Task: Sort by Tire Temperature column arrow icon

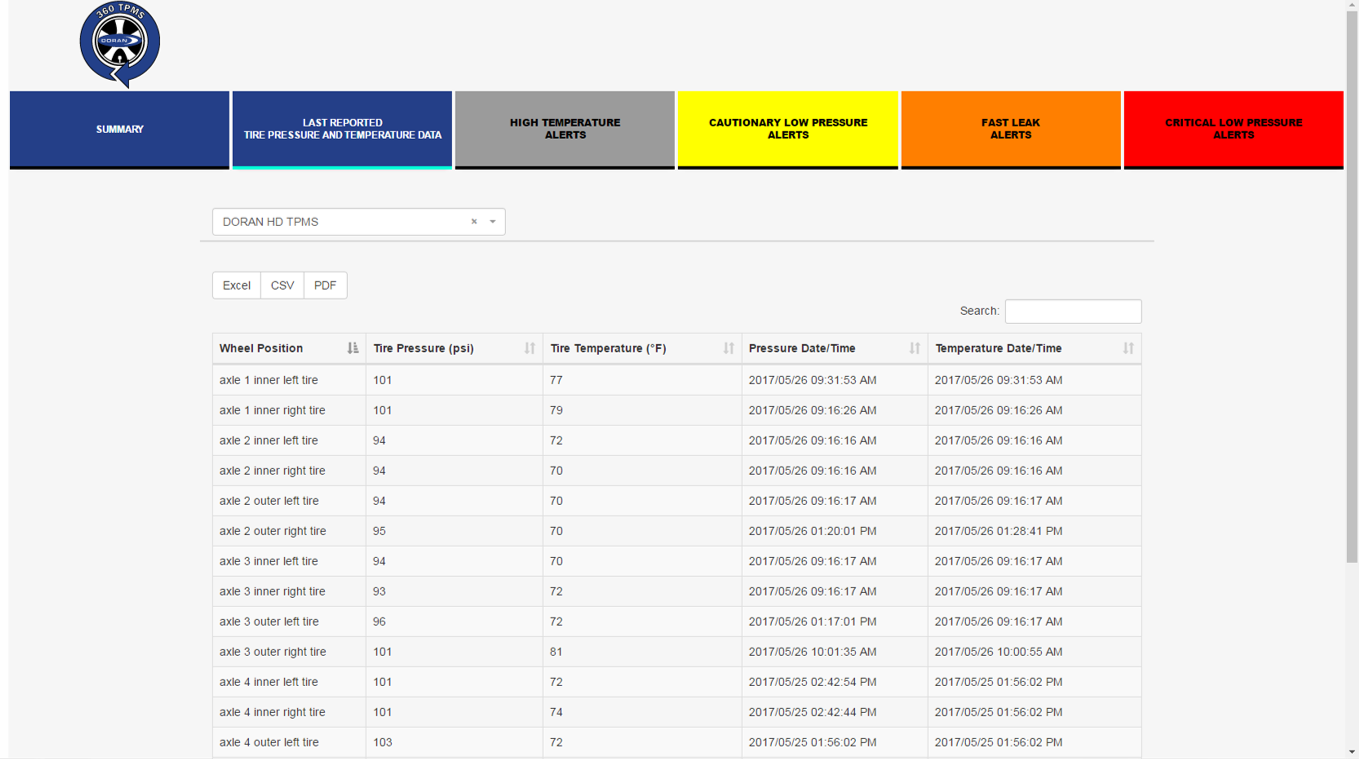Action: coord(728,348)
